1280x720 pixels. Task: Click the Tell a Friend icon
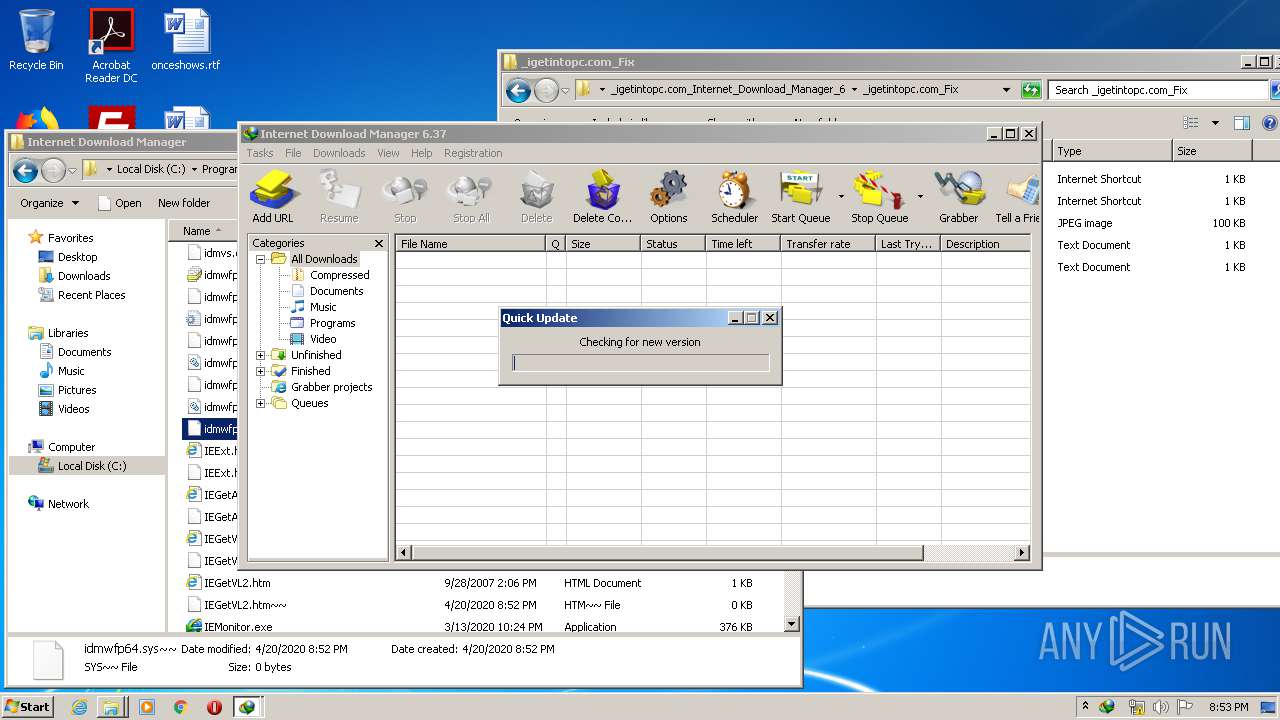coord(1018,196)
